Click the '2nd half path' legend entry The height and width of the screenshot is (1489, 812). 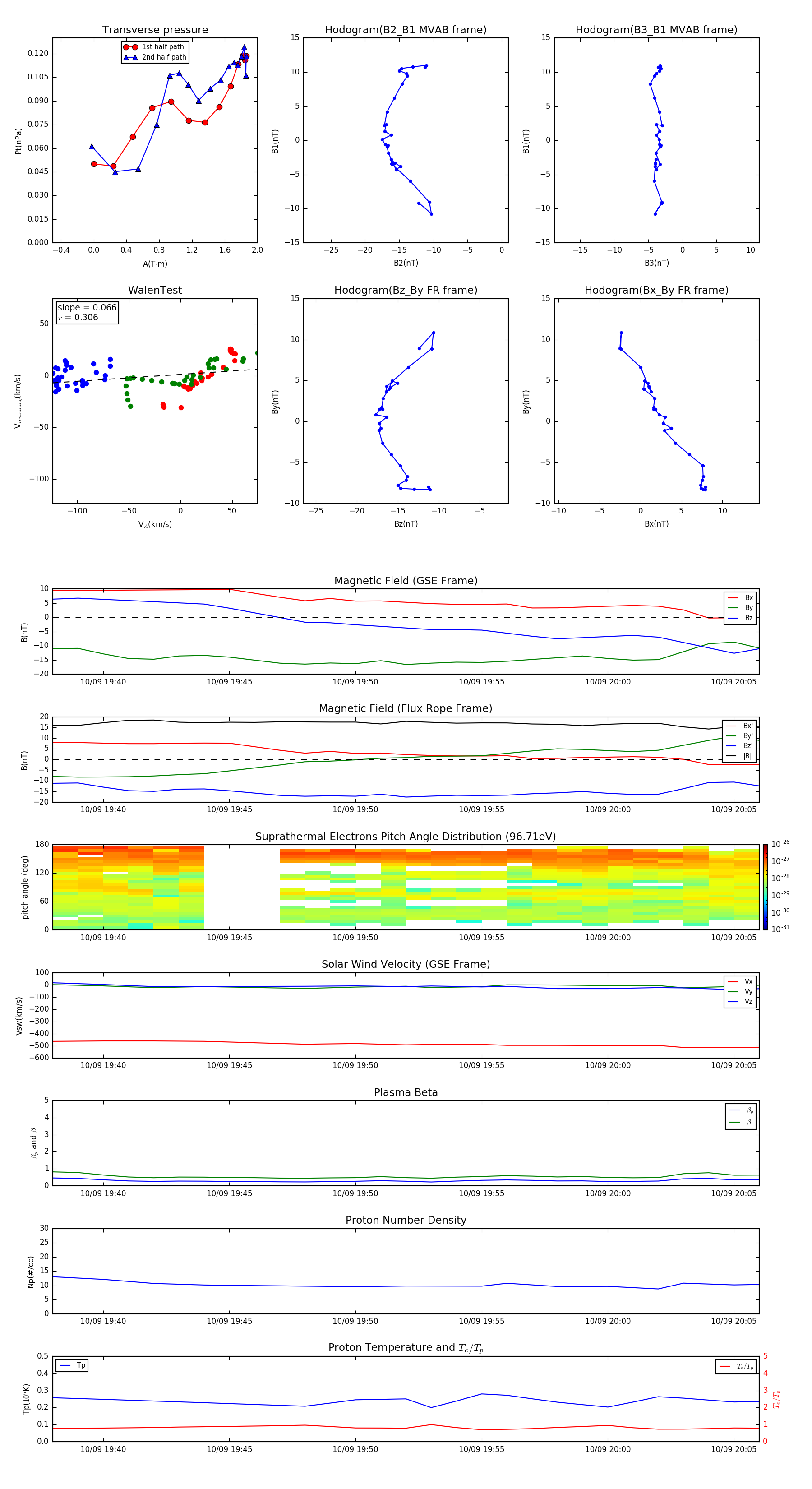click(x=155, y=57)
